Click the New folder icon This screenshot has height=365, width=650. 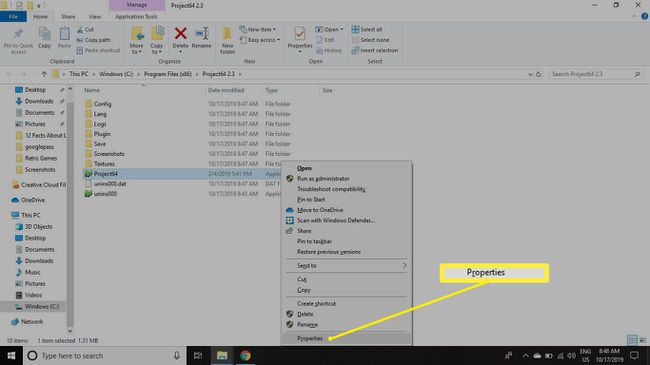[227, 34]
